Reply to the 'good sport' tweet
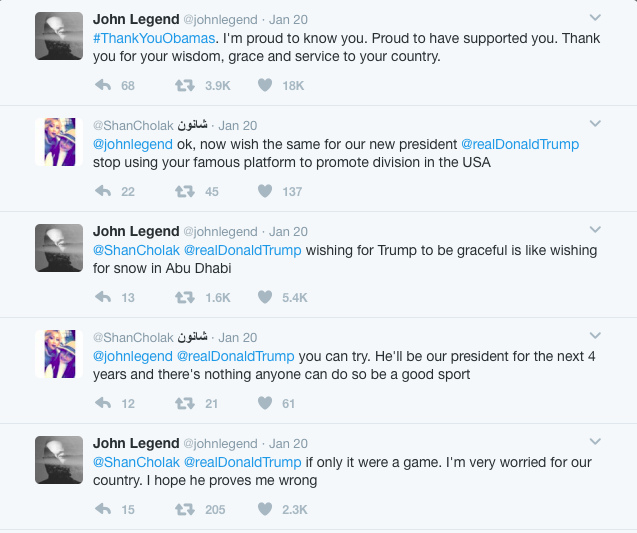Viewport: 637px width, 533px height. tap(103, 403)
